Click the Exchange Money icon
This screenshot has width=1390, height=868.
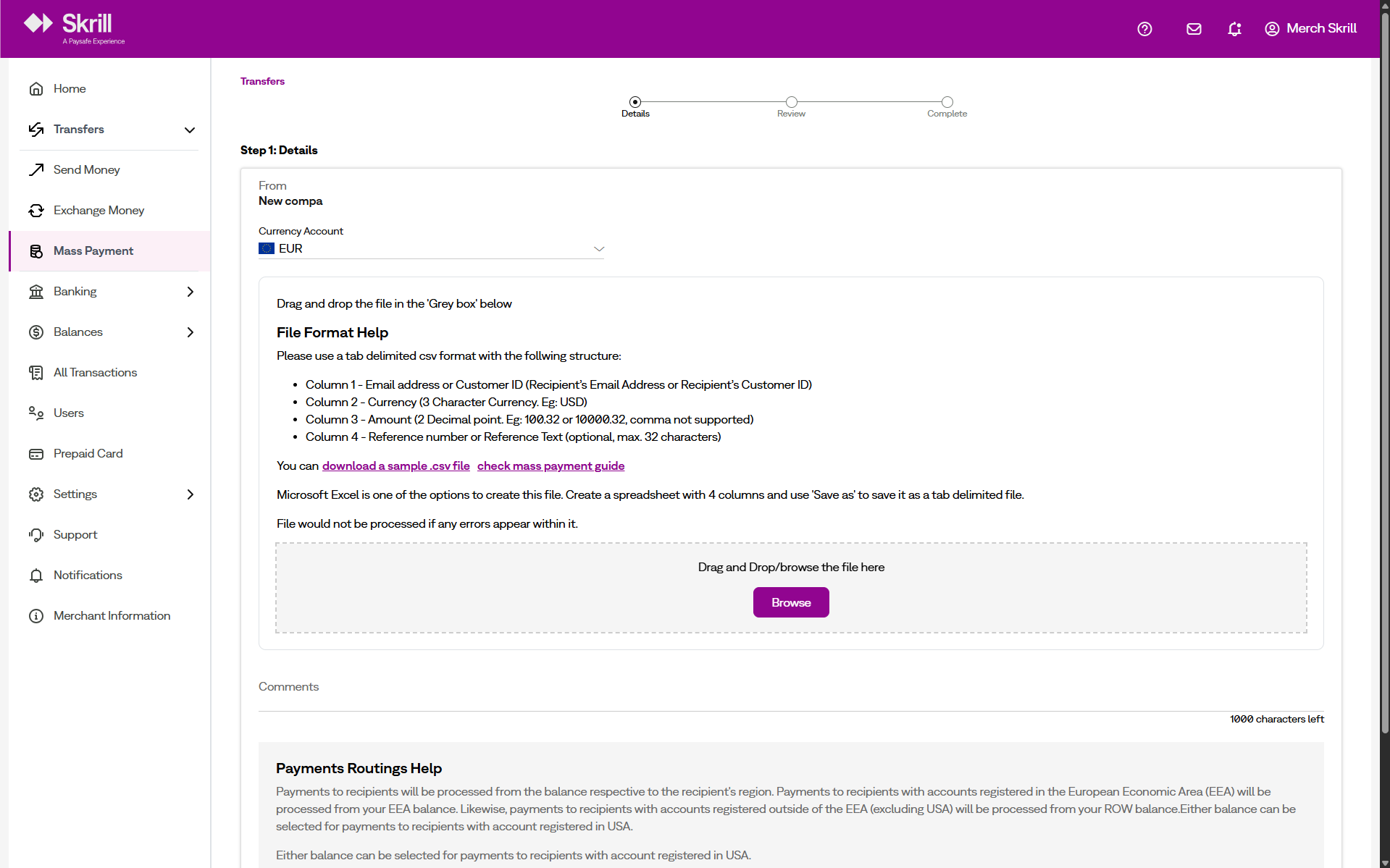[x=36, y=210]
